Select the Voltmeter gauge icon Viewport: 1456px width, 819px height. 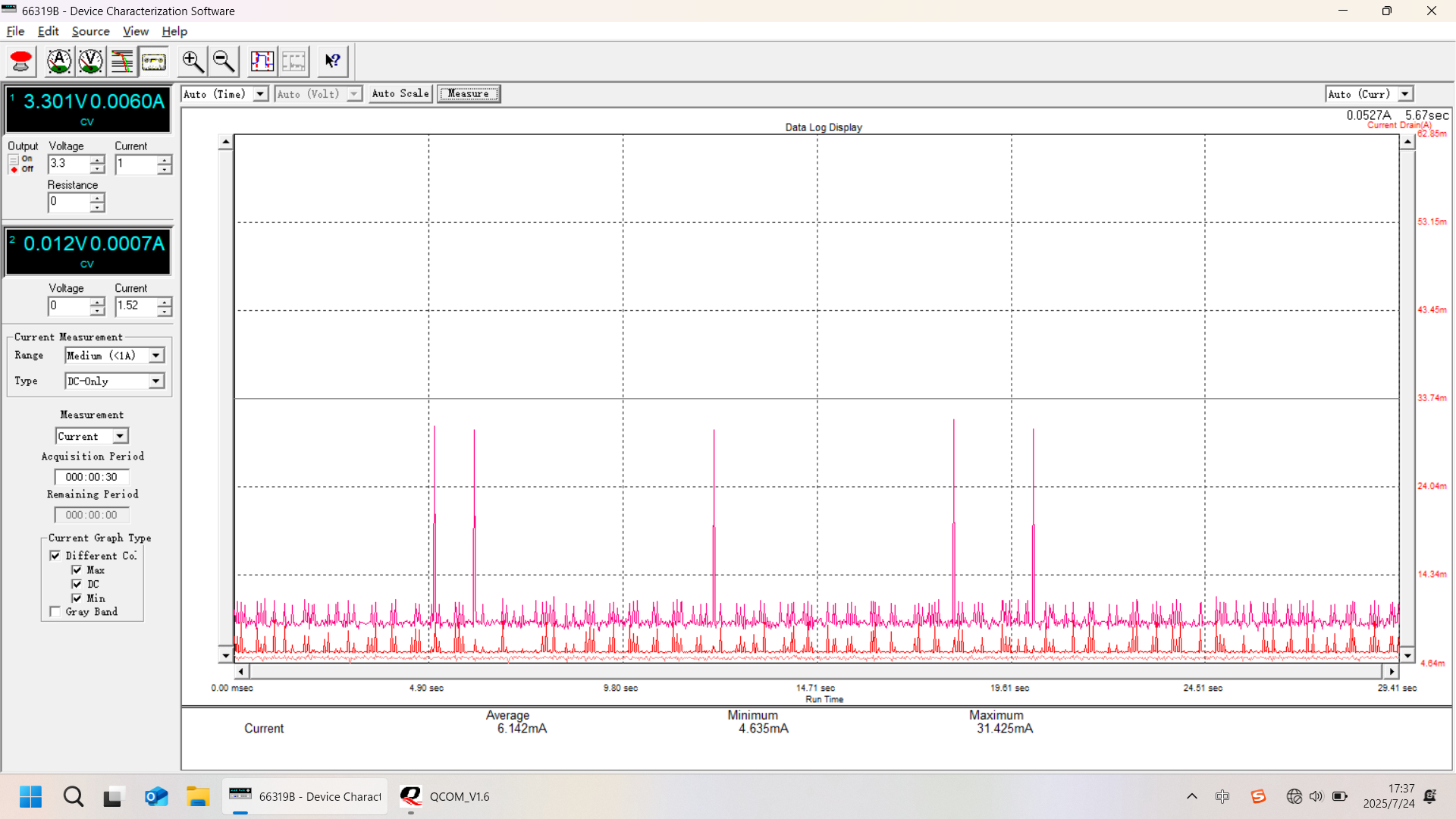(90, 61)
